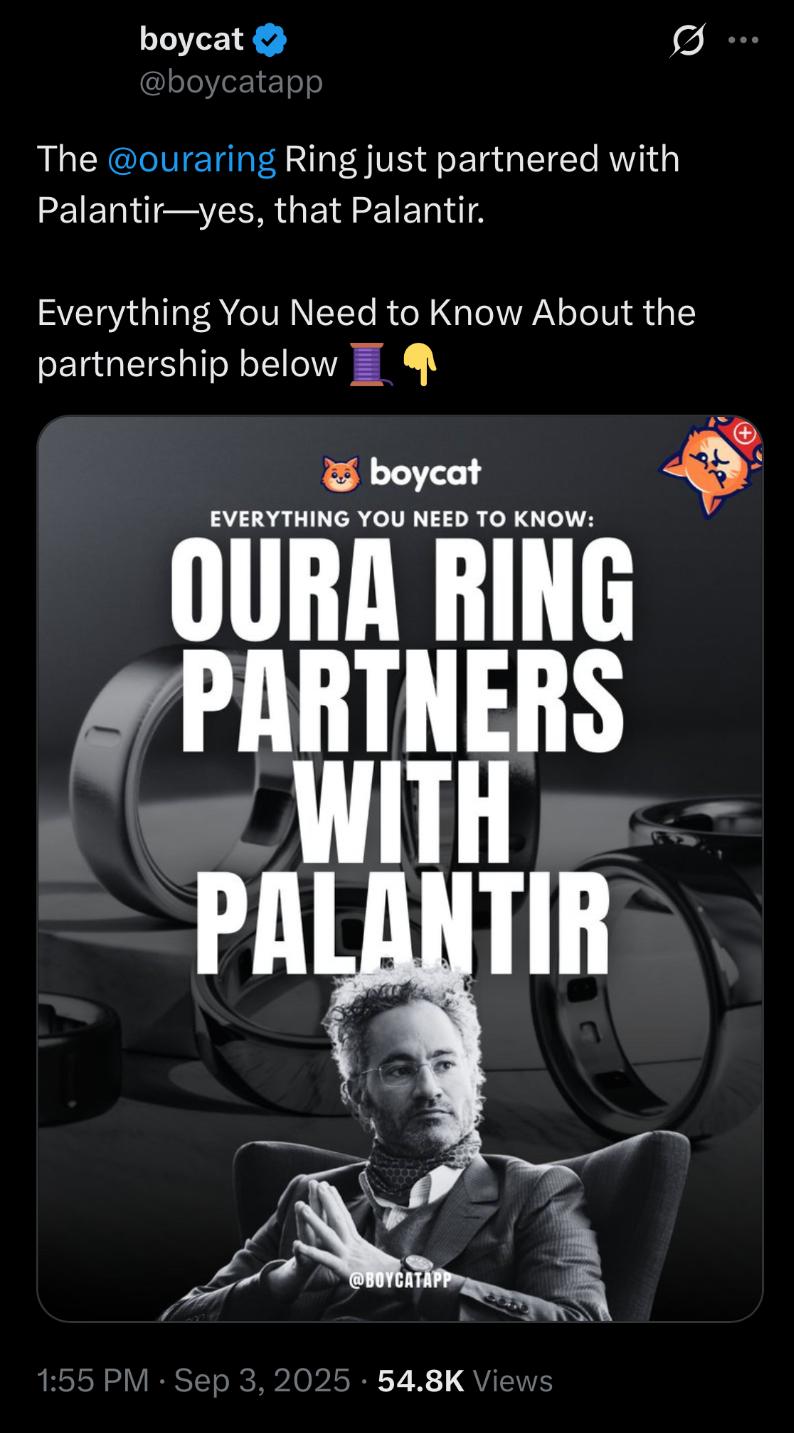Open the three-dot more options menu
Screen dimensions: 794x1433
pyautogui.click(x=744, y=41)
